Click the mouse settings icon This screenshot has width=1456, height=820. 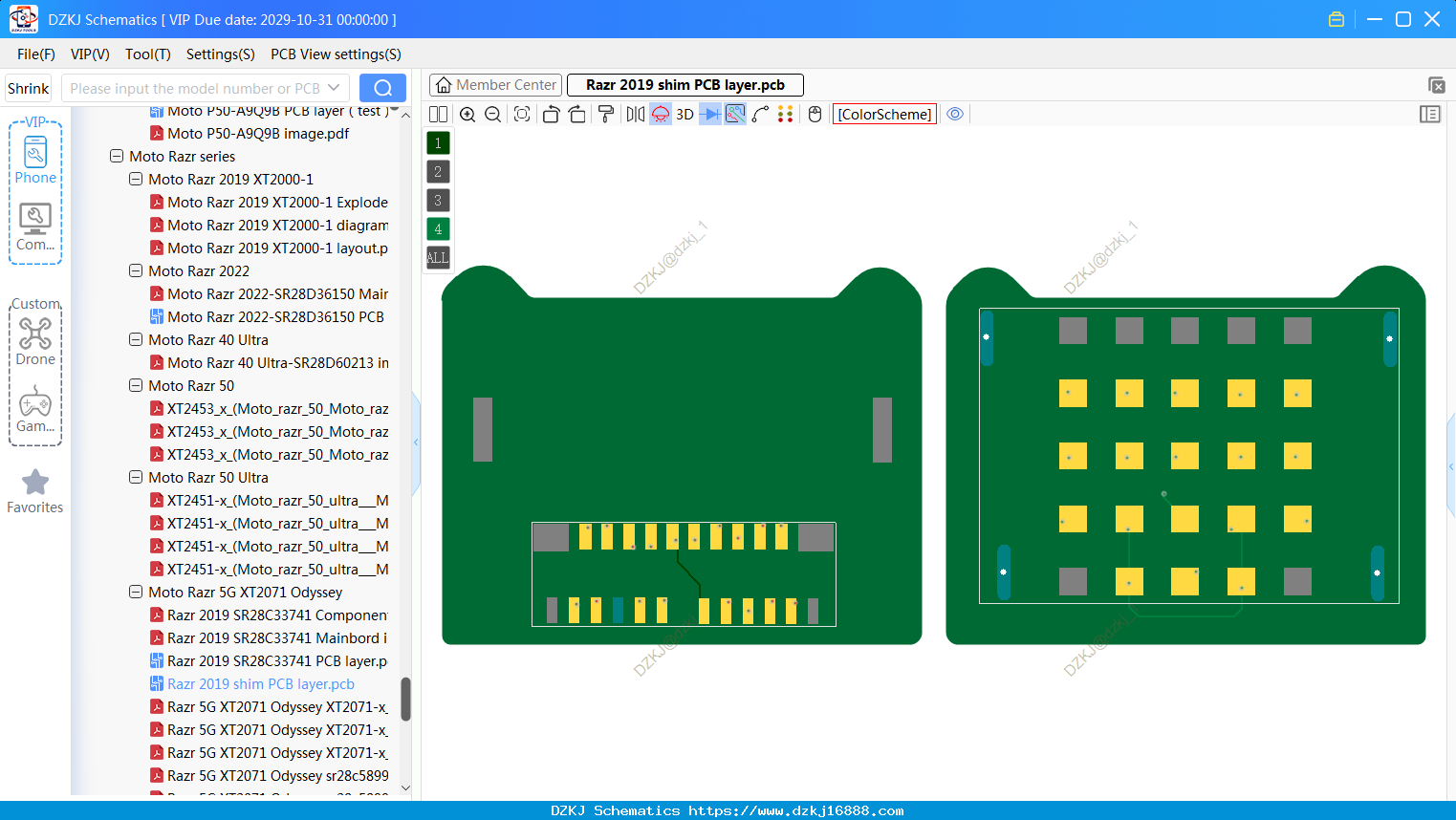pos(815,115)
